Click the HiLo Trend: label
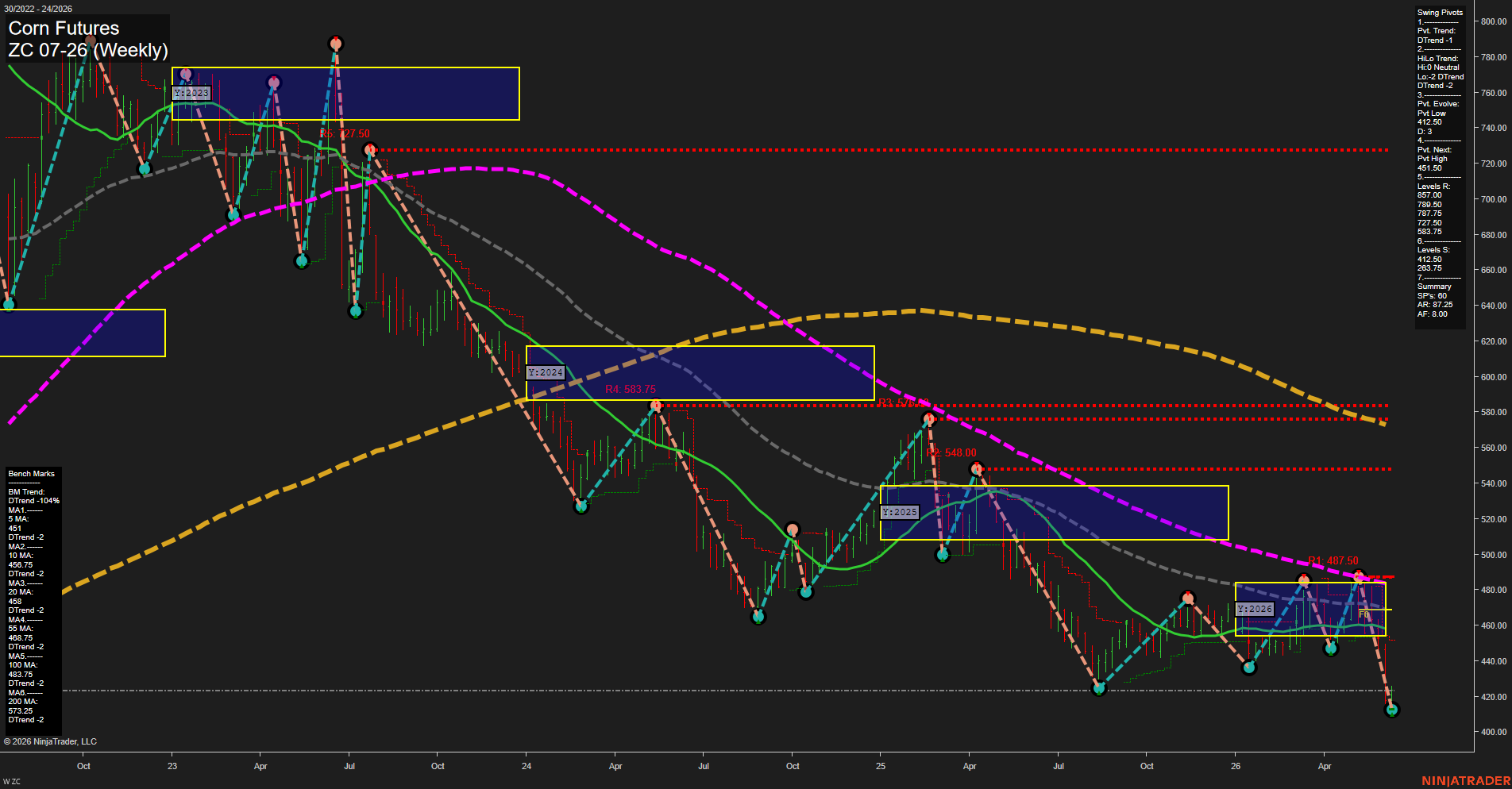 [1438, 59]
